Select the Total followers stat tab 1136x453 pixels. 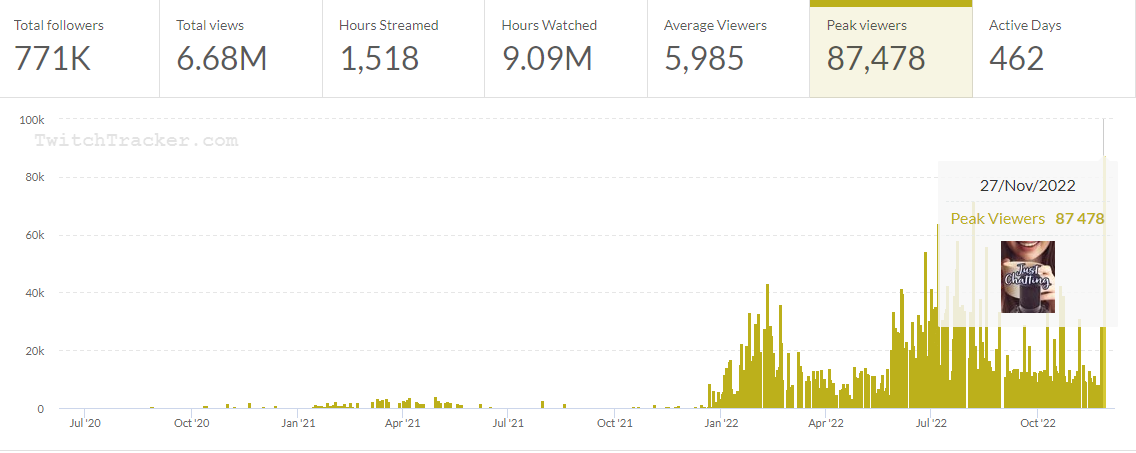pos(80,49)
